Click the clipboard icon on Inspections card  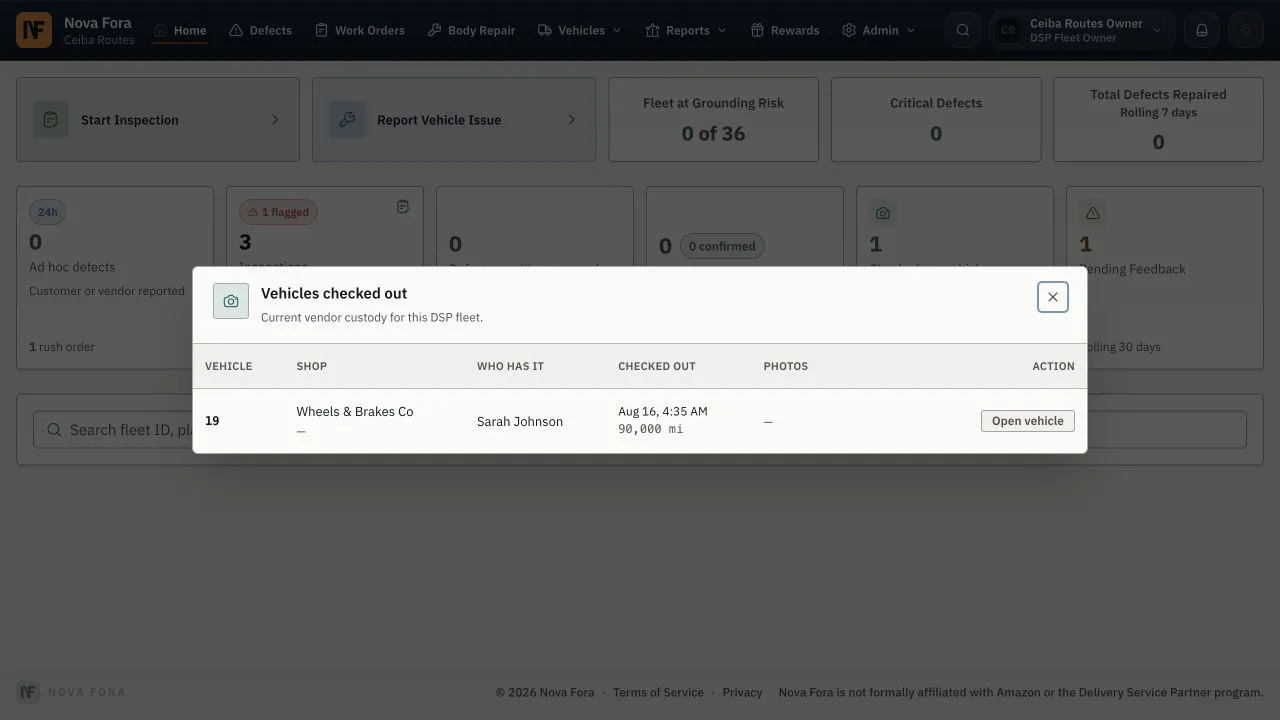click(403, 207)
